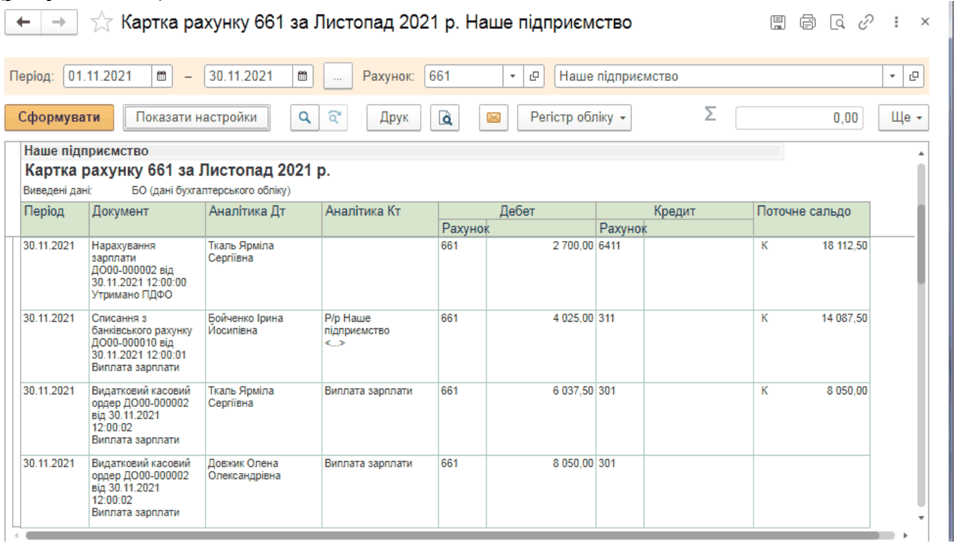954x542 pixels.
Task: Click the scroll down arrow of the report
Action: click(921, 518)
